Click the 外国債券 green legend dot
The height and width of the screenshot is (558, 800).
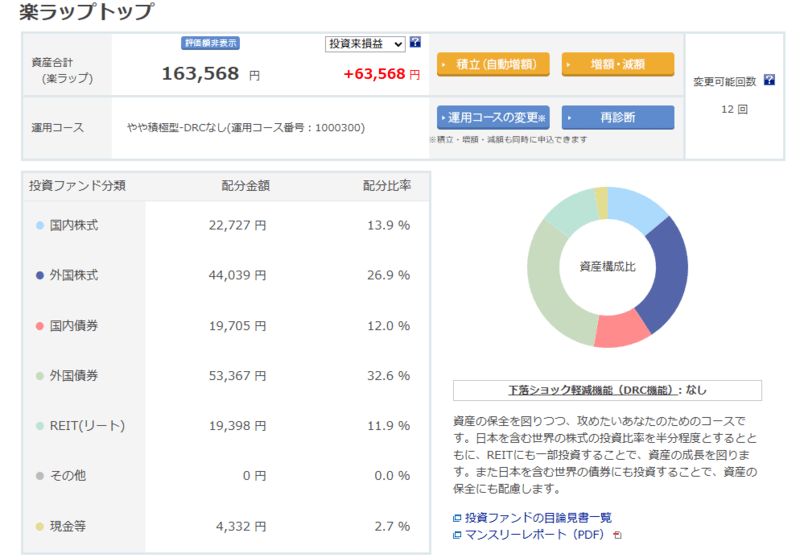point(40,376)
